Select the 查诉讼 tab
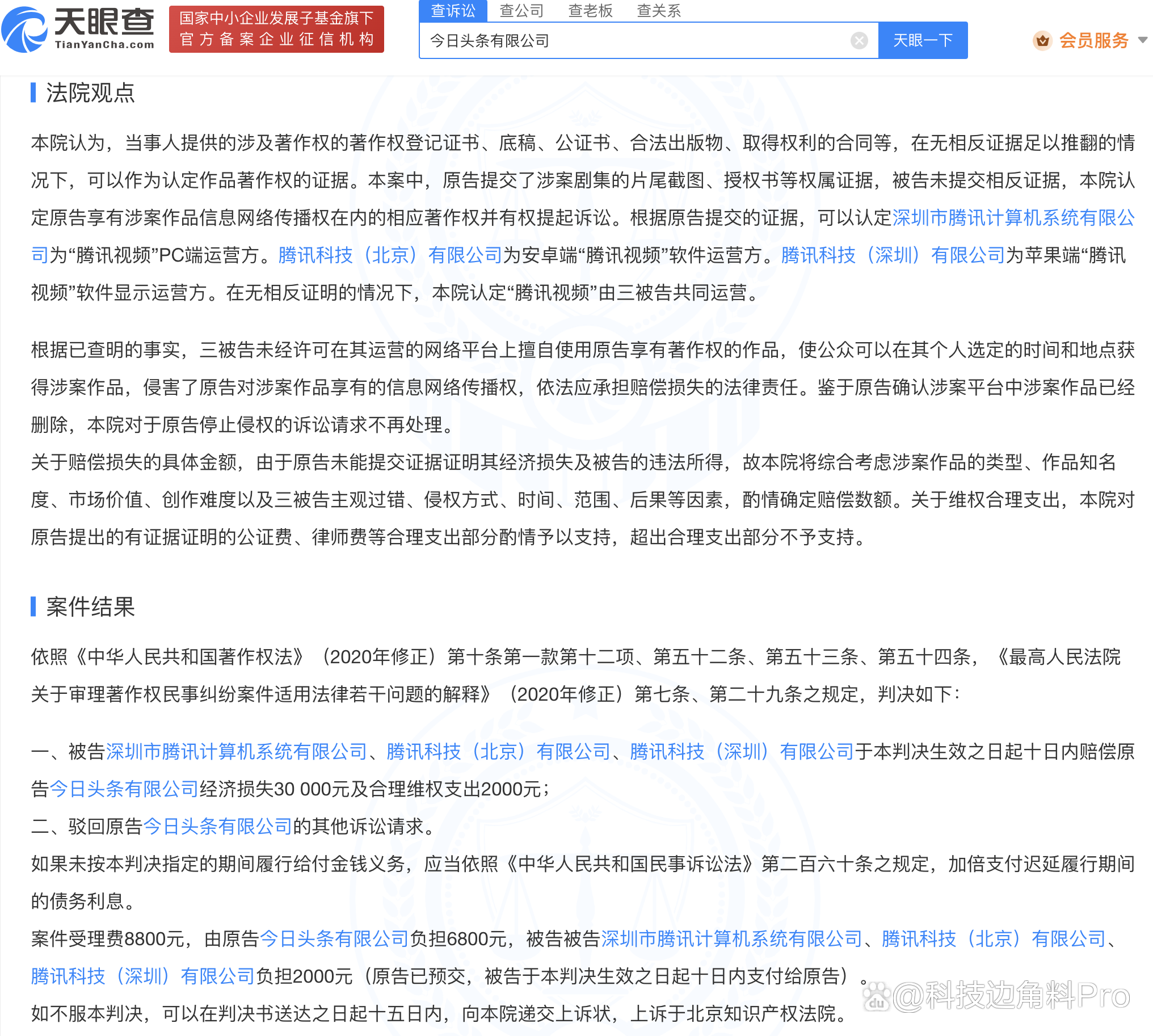 pos(453,11)
